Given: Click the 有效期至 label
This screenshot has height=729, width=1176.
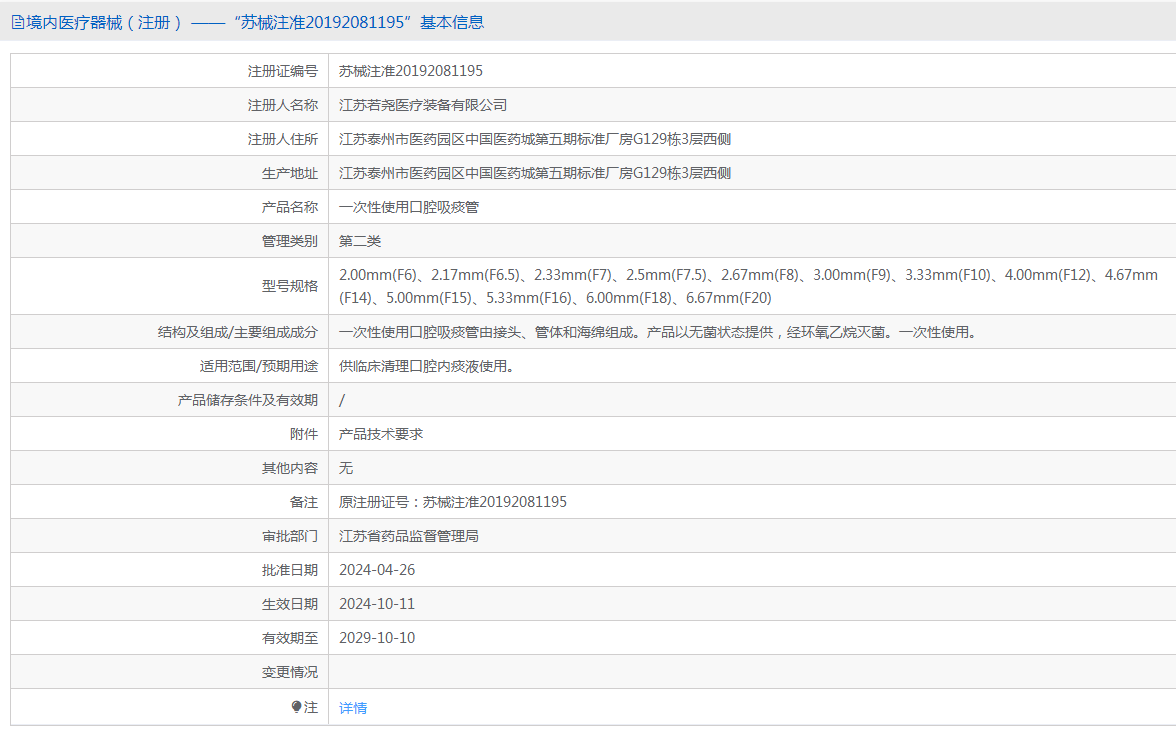Looking at the screenshot, I should pyautogui.click(x=290, y=638).
